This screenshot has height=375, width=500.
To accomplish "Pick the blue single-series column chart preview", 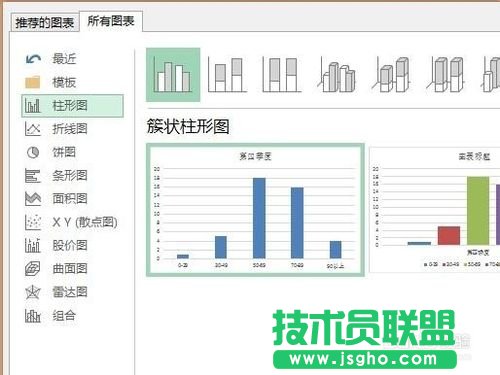I will tap(255, 210).
